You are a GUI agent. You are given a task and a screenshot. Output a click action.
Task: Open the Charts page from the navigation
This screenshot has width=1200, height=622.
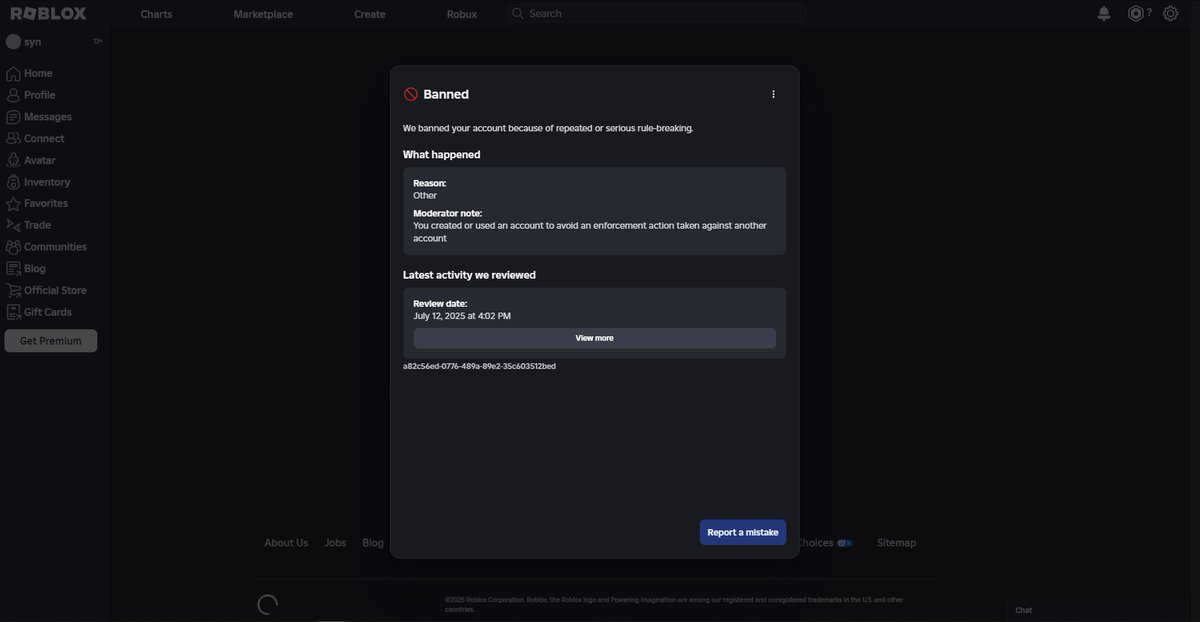[x=156, y=12]
